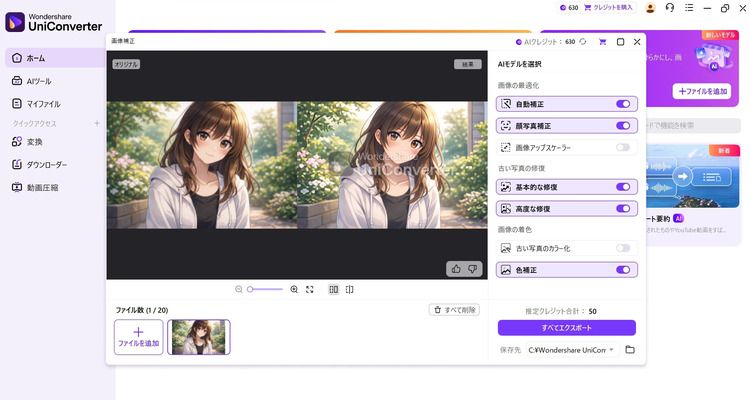Maximize the 画像補正 dialog

[x=620, y=42]
